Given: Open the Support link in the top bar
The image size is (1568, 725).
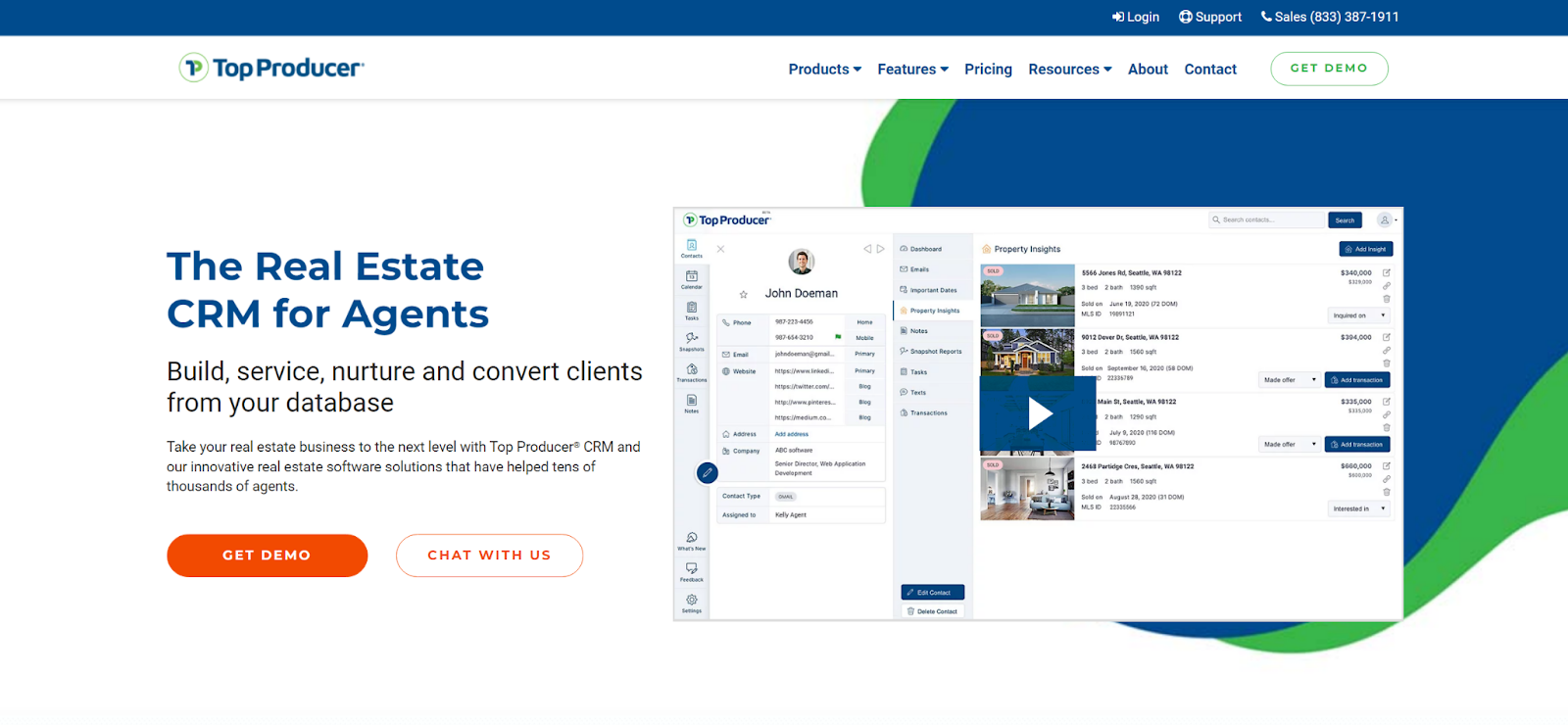Looking at the screenshot, I should (x=1210, y=17).
